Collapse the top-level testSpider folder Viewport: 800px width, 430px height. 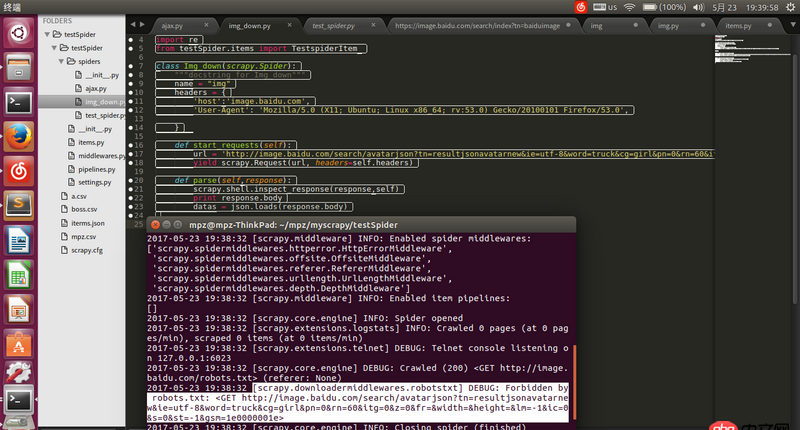point(49,34)
